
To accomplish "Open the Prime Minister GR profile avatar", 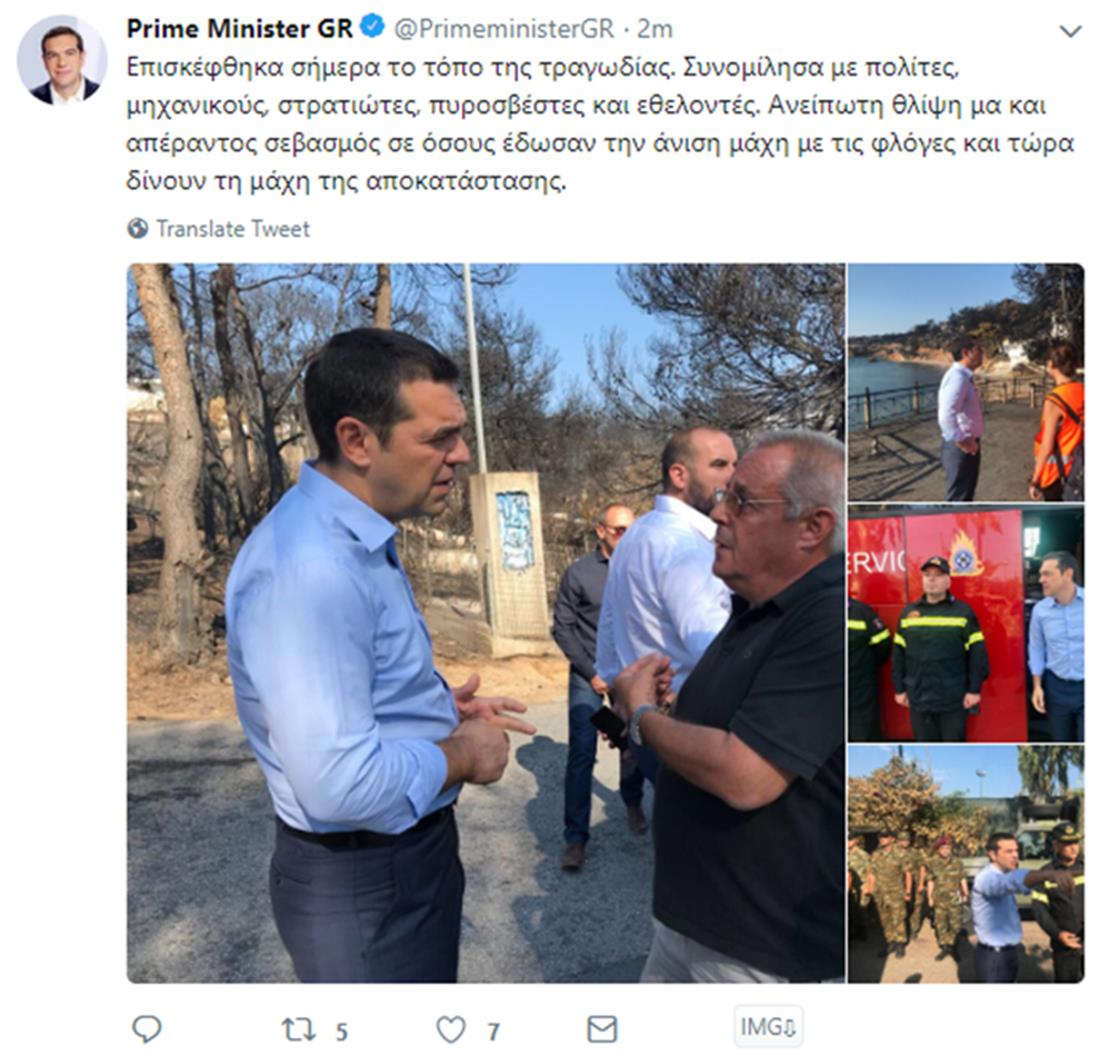I will coord(62,60).
